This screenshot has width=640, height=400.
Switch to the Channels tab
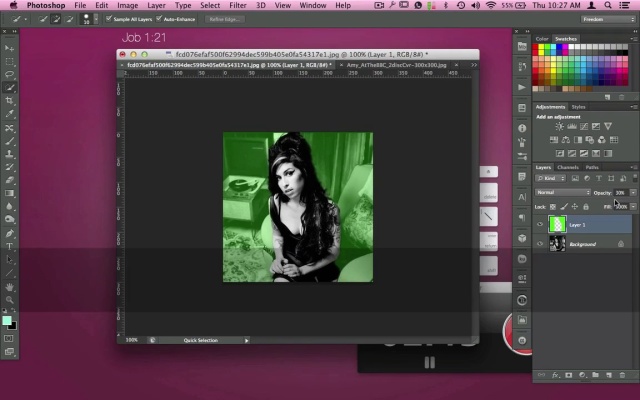coord(568,167)
